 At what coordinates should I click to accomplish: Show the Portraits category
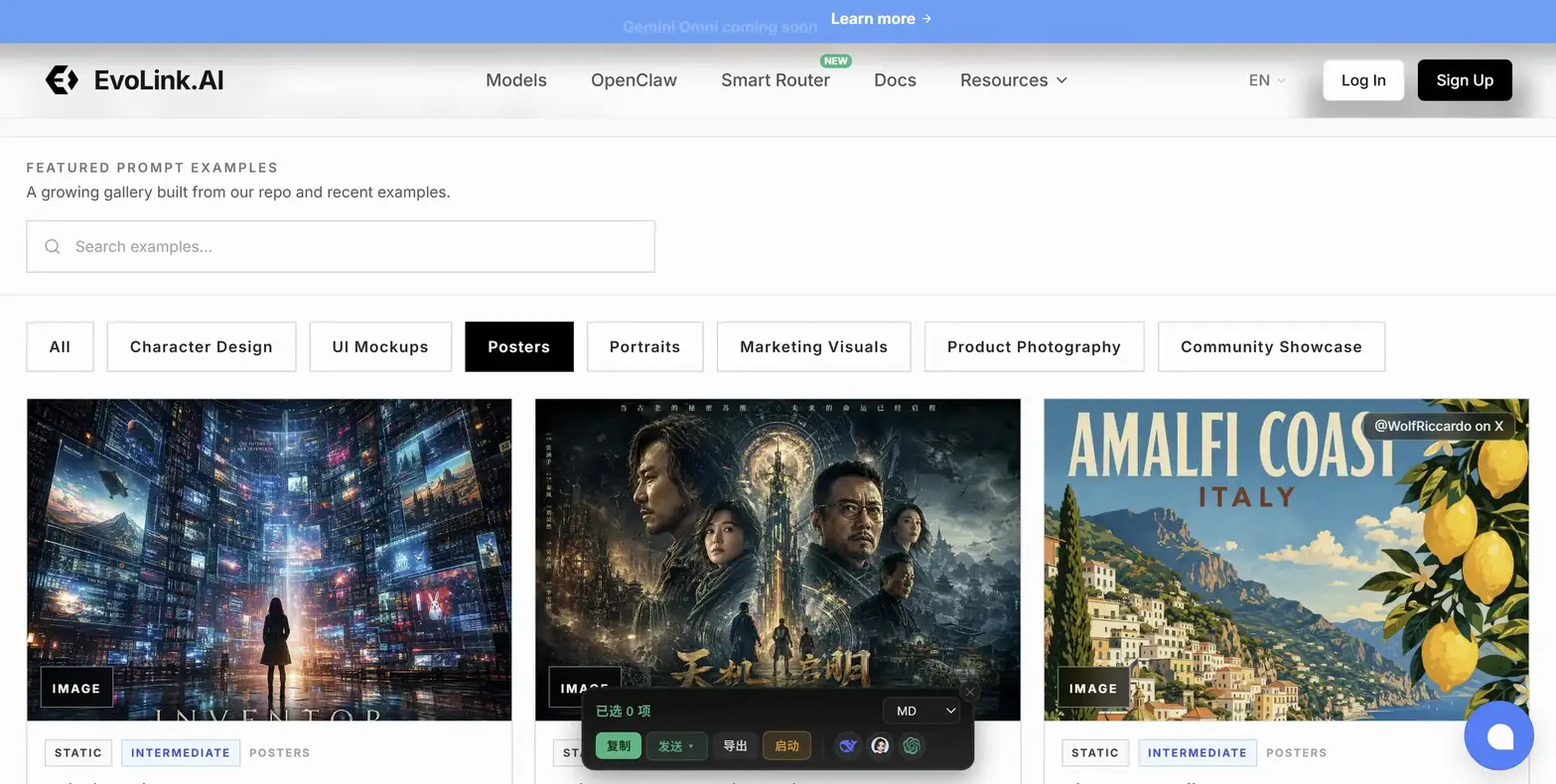(x=645, y=346)
